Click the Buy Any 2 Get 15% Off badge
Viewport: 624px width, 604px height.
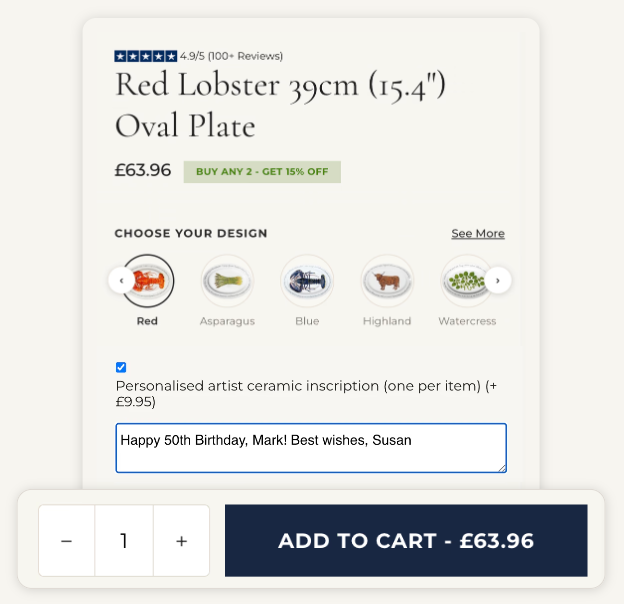coord(262,172)
